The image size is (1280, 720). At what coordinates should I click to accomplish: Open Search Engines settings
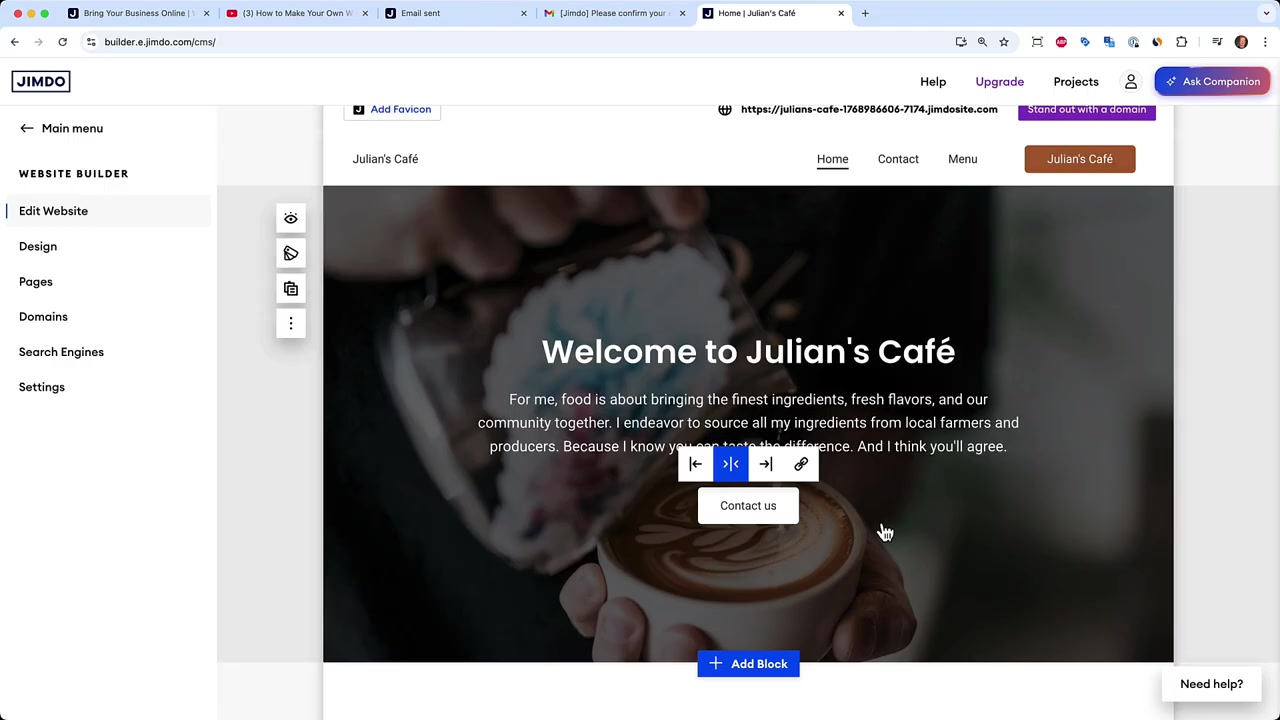[61, 352]
